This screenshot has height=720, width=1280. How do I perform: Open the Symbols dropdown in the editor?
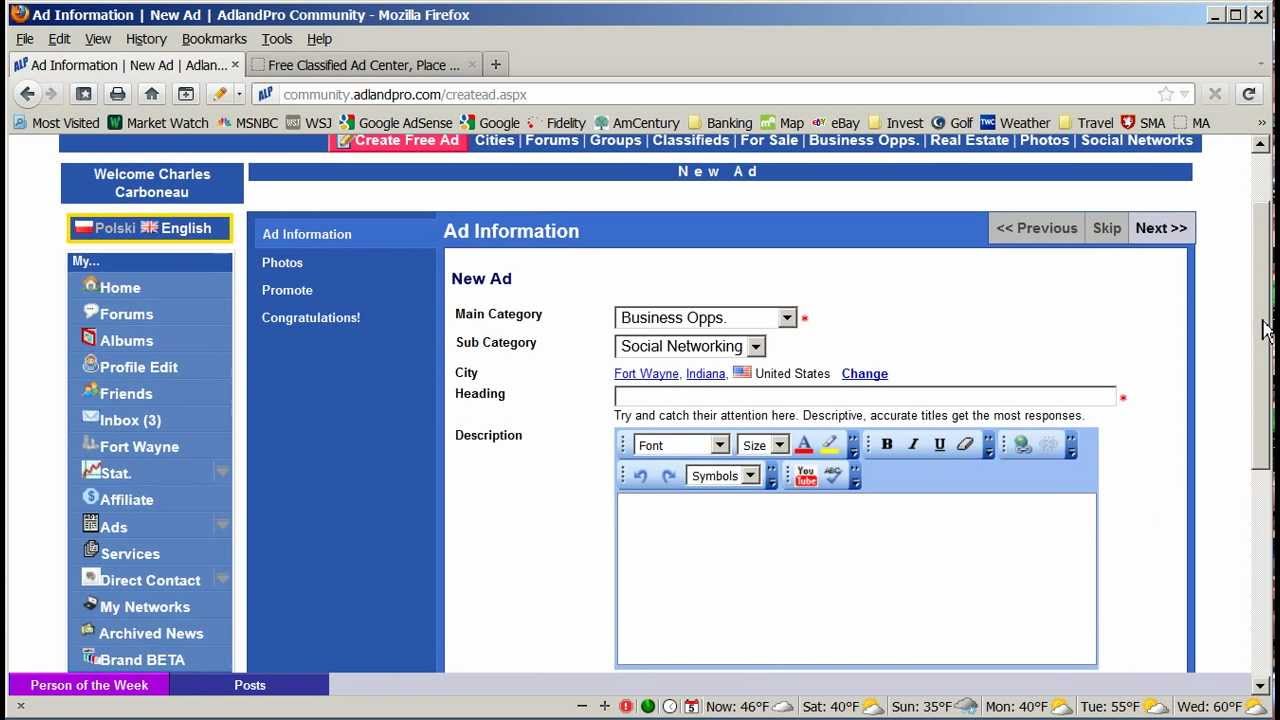(722, 475)
